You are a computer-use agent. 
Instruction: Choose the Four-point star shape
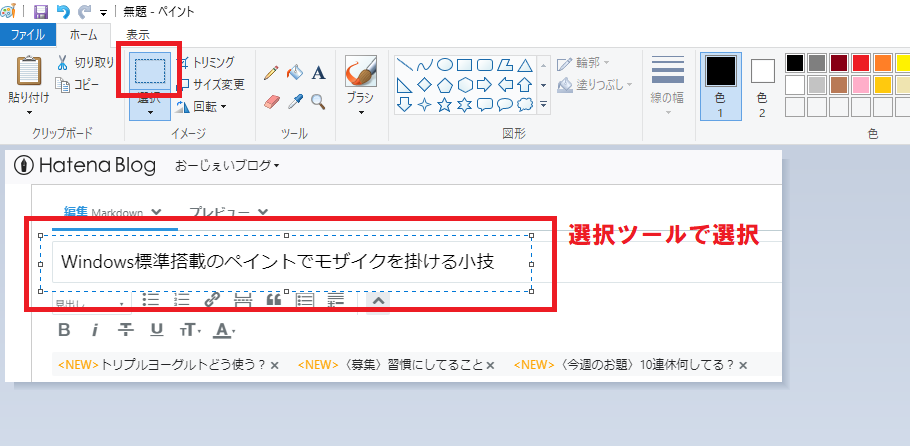[424, 105]
